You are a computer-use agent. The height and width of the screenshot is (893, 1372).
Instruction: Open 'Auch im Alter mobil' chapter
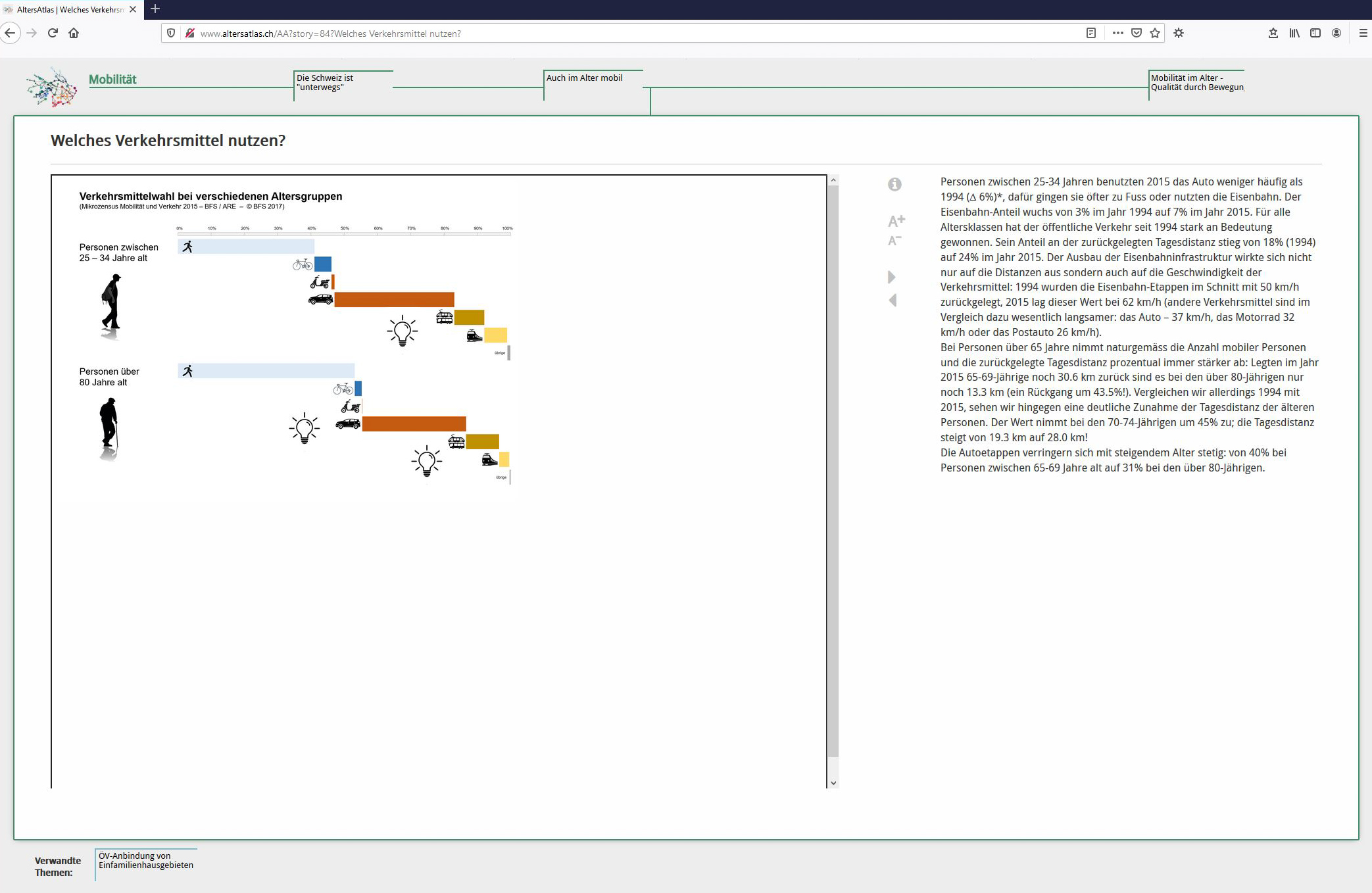[584, 78]
